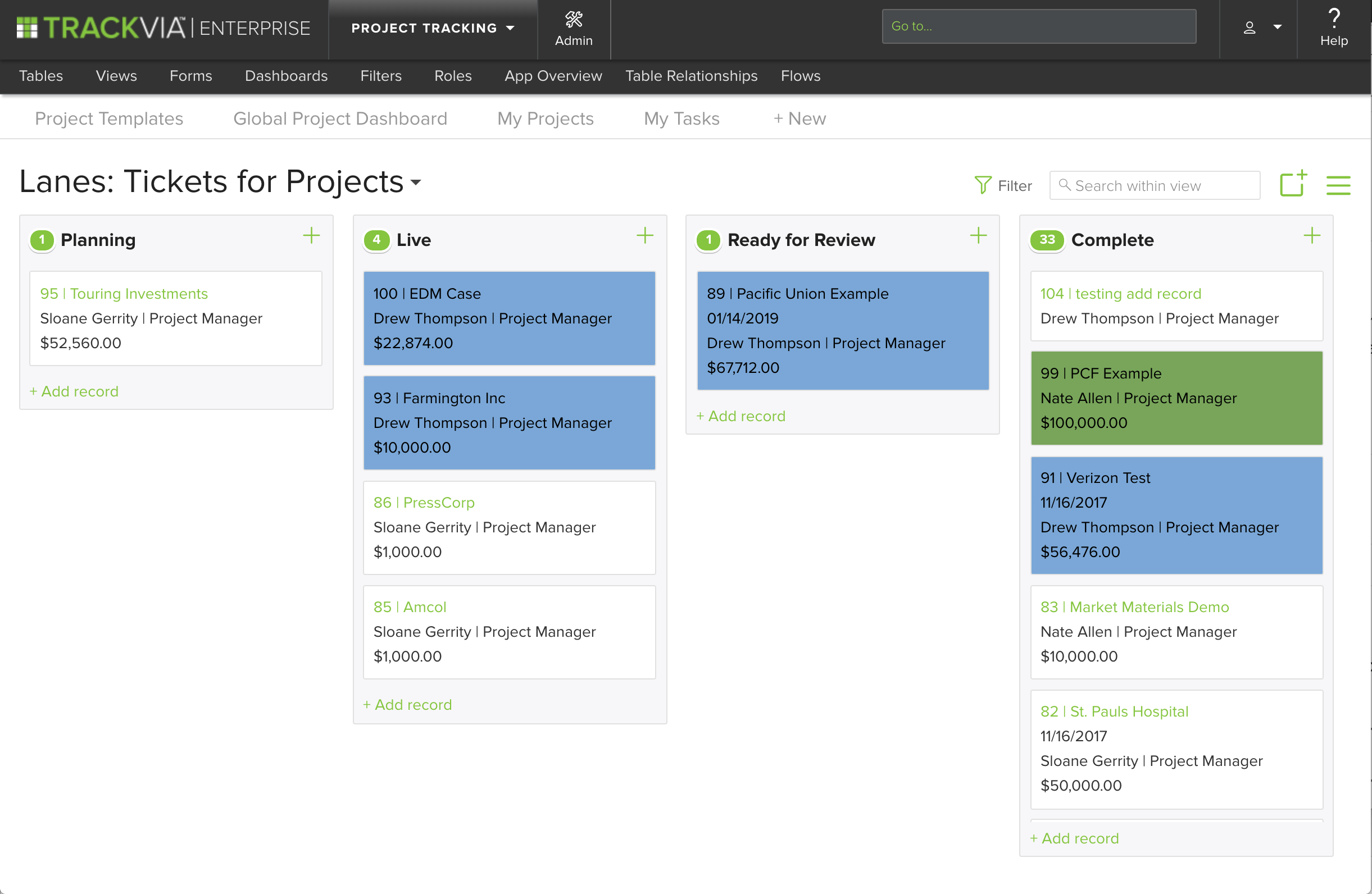
Task: Add record in Live lane
Action: click(407, 705)
